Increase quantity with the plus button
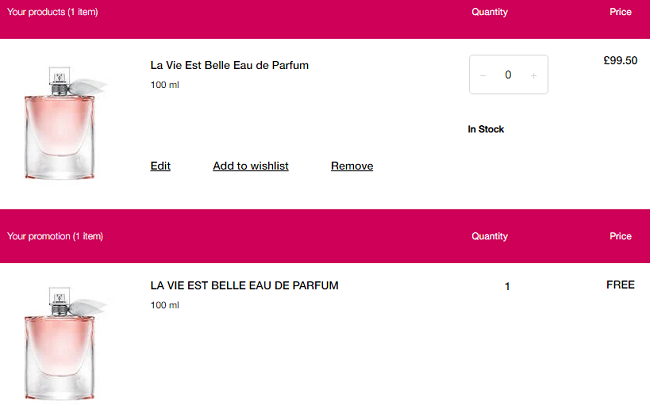 tap(534, 75)
